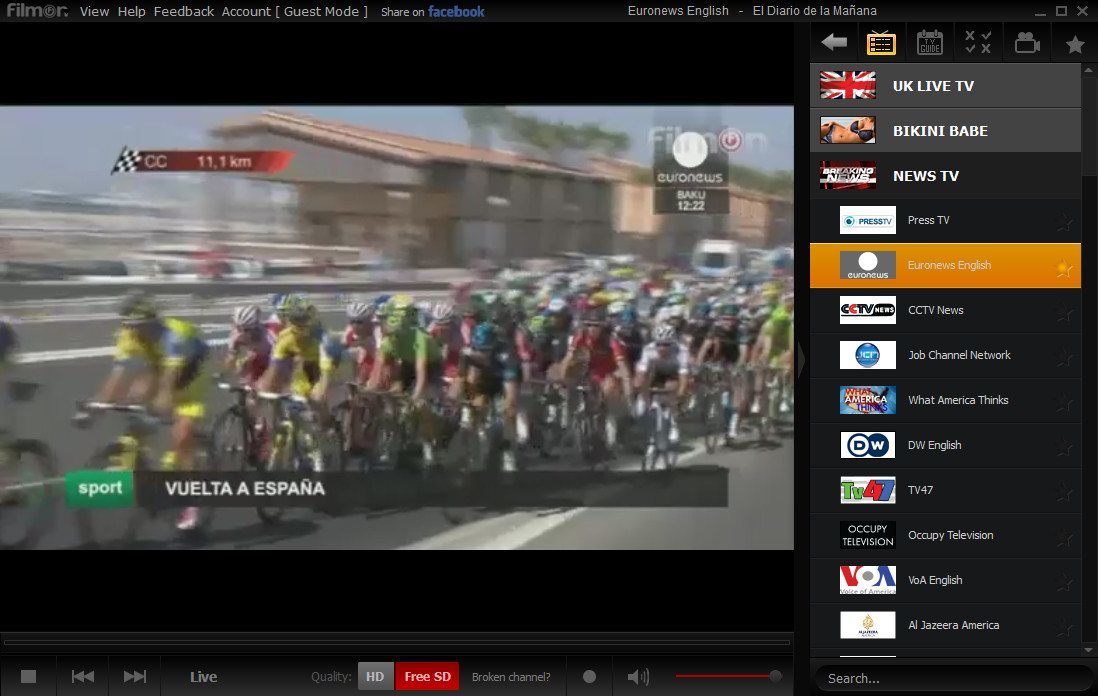Image resolution: width=1098 pixels, height=696 pixels.
Task: Toggle favorite star for Press TV
Action: click(1064, 222)
